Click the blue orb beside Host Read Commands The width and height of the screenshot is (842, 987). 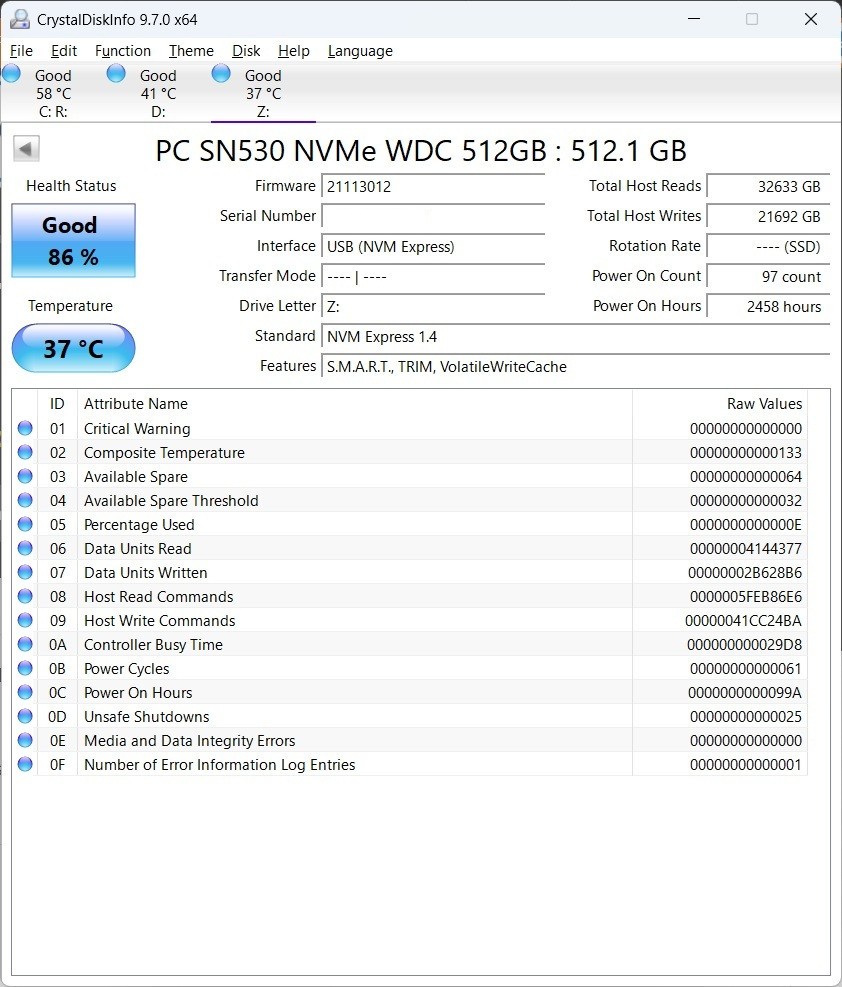click(25, 596)
